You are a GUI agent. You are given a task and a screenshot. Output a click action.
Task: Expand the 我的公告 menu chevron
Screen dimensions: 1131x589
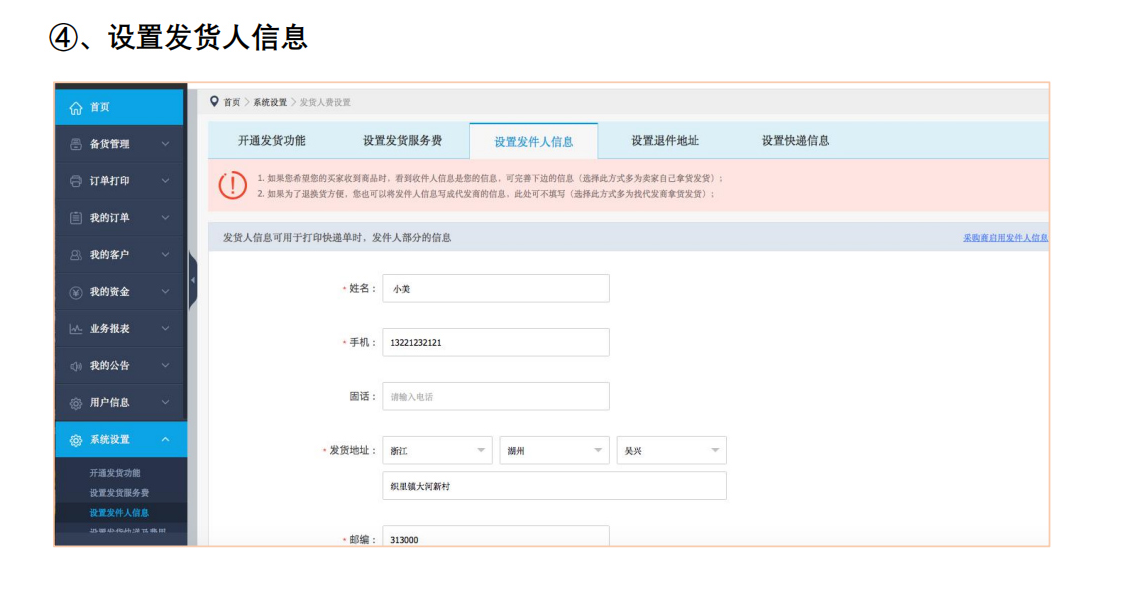click(165, 366)
